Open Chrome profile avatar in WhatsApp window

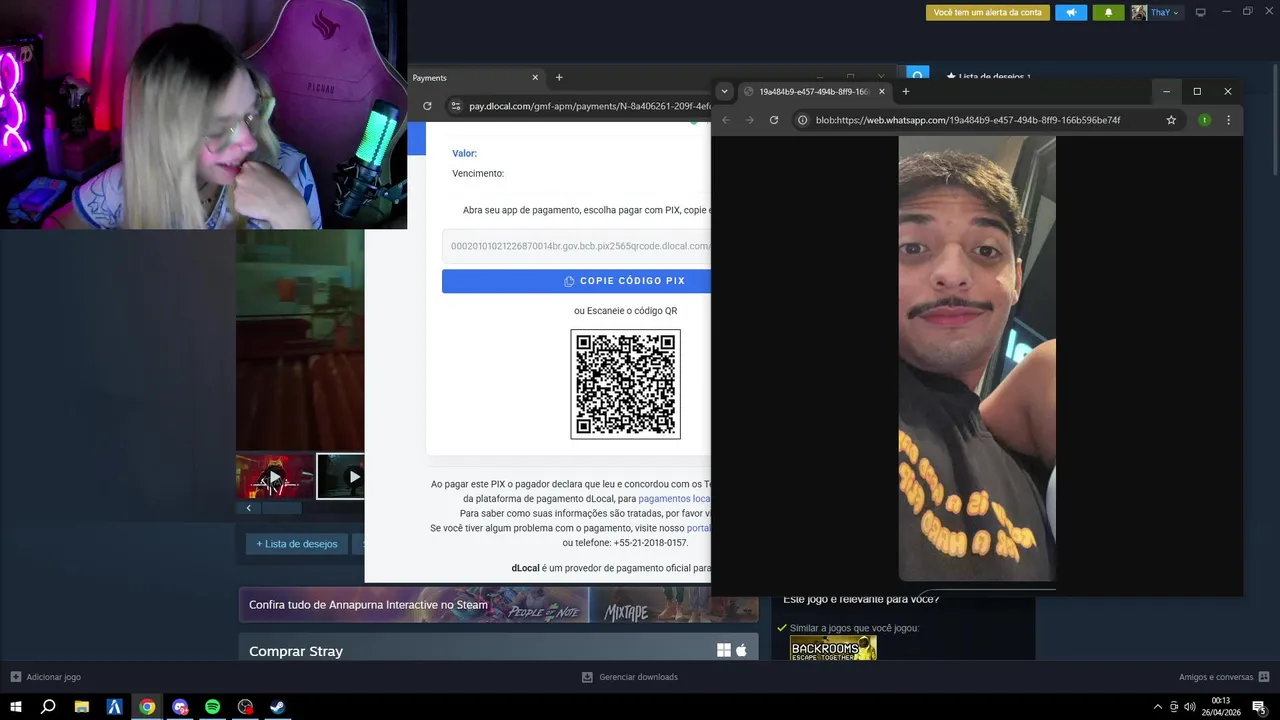(x=1204, y=120)
